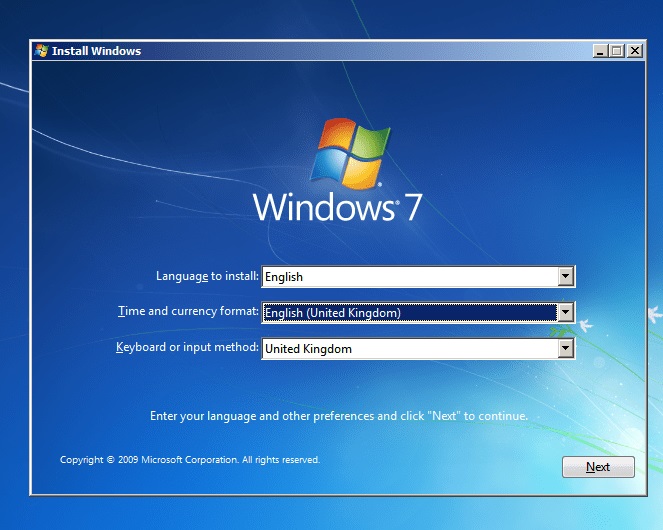
Task: Click the 'Enter your language' instruction text
Action: 339,416
